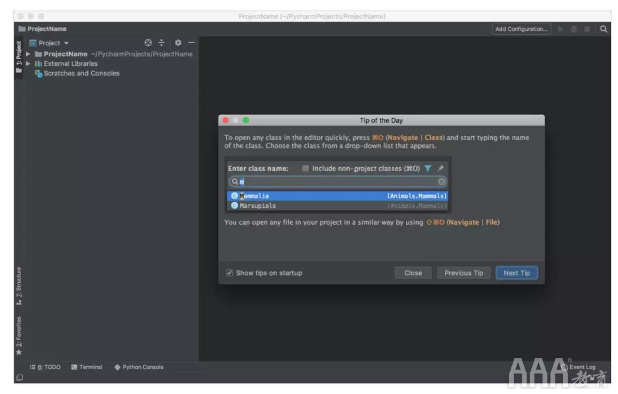
Task: Click the Close button in Tip of the Day
Action: [x=413, y=273]
